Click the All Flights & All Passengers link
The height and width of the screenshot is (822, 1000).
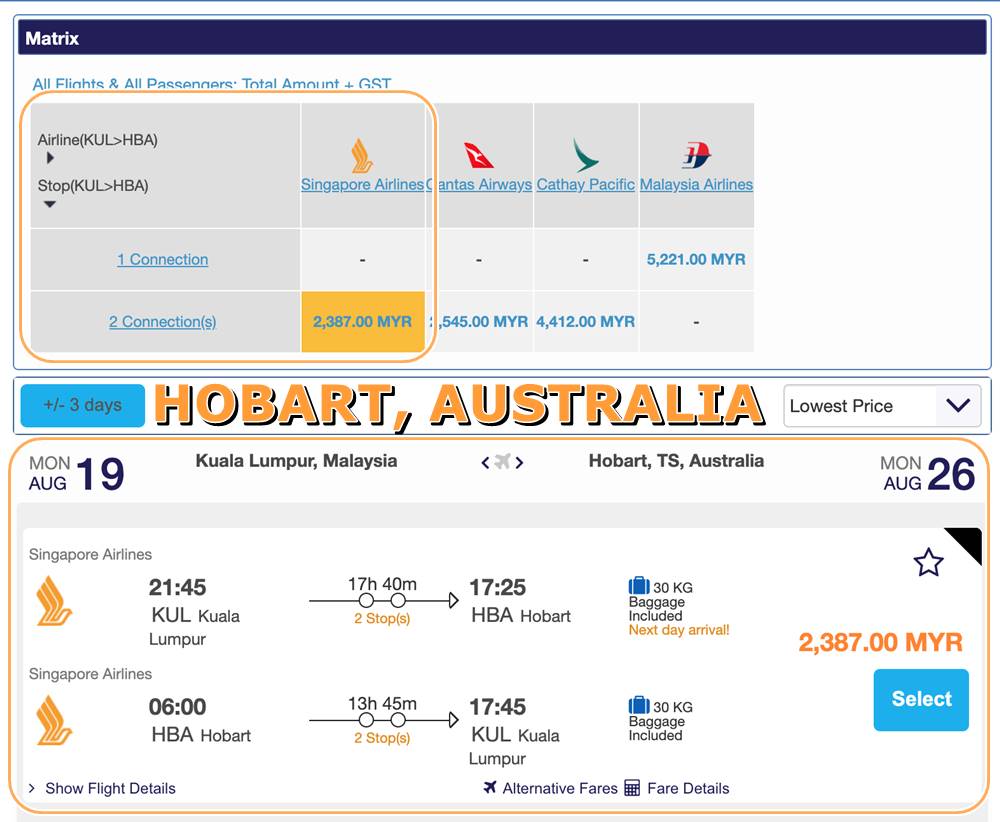[212, 84]
